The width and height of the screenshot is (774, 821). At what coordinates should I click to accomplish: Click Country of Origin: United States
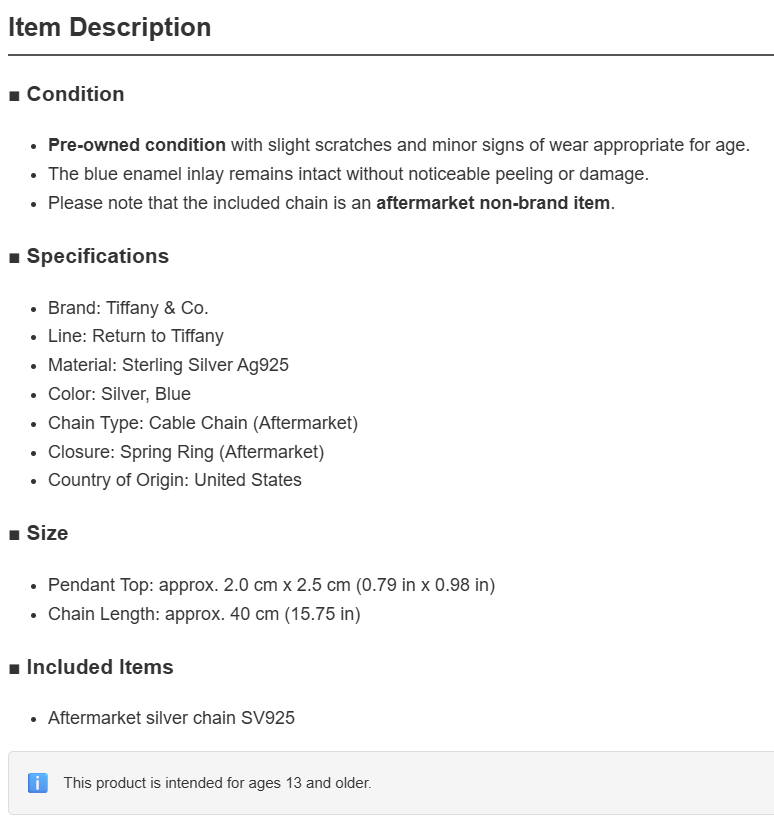[175, 480]
